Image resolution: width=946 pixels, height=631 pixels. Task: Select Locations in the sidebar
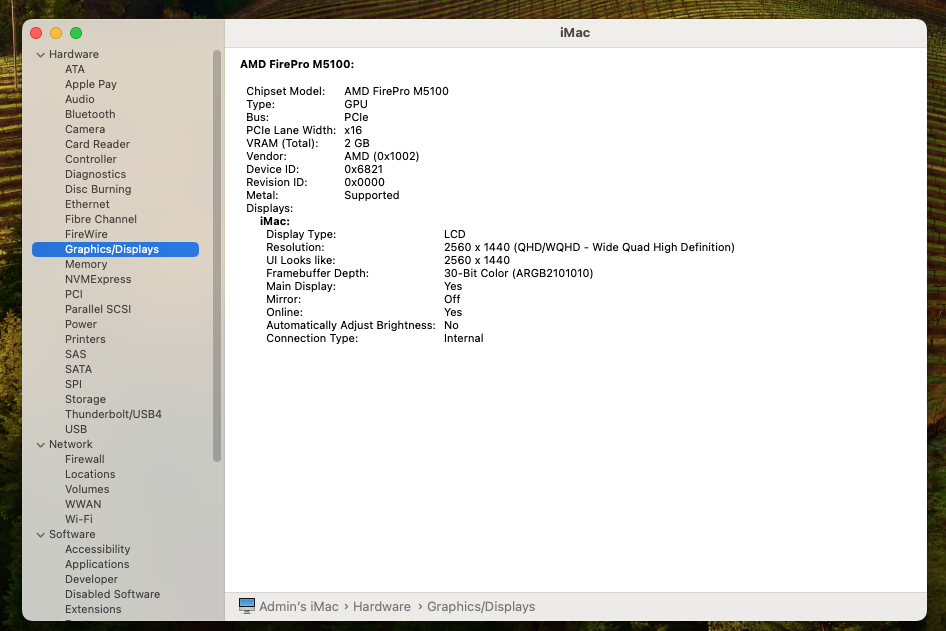click(x=90, y=474)
